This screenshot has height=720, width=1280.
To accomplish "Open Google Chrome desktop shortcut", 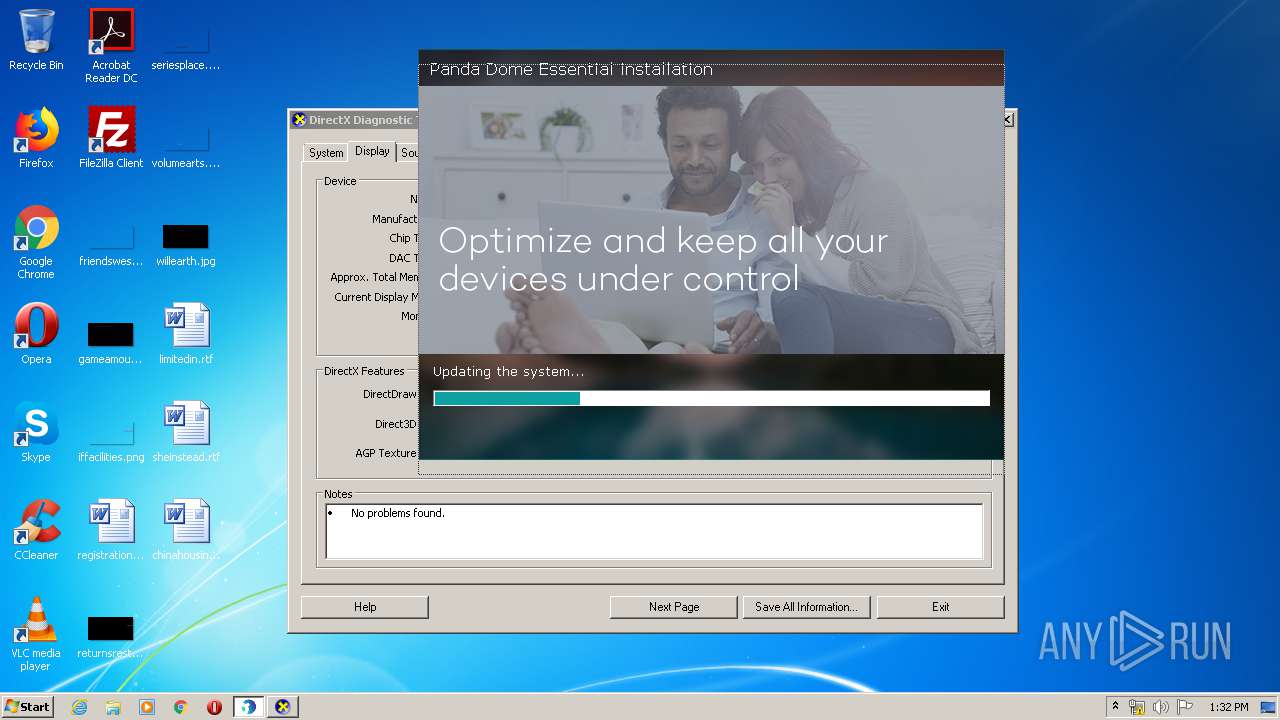I will point(36,242).
